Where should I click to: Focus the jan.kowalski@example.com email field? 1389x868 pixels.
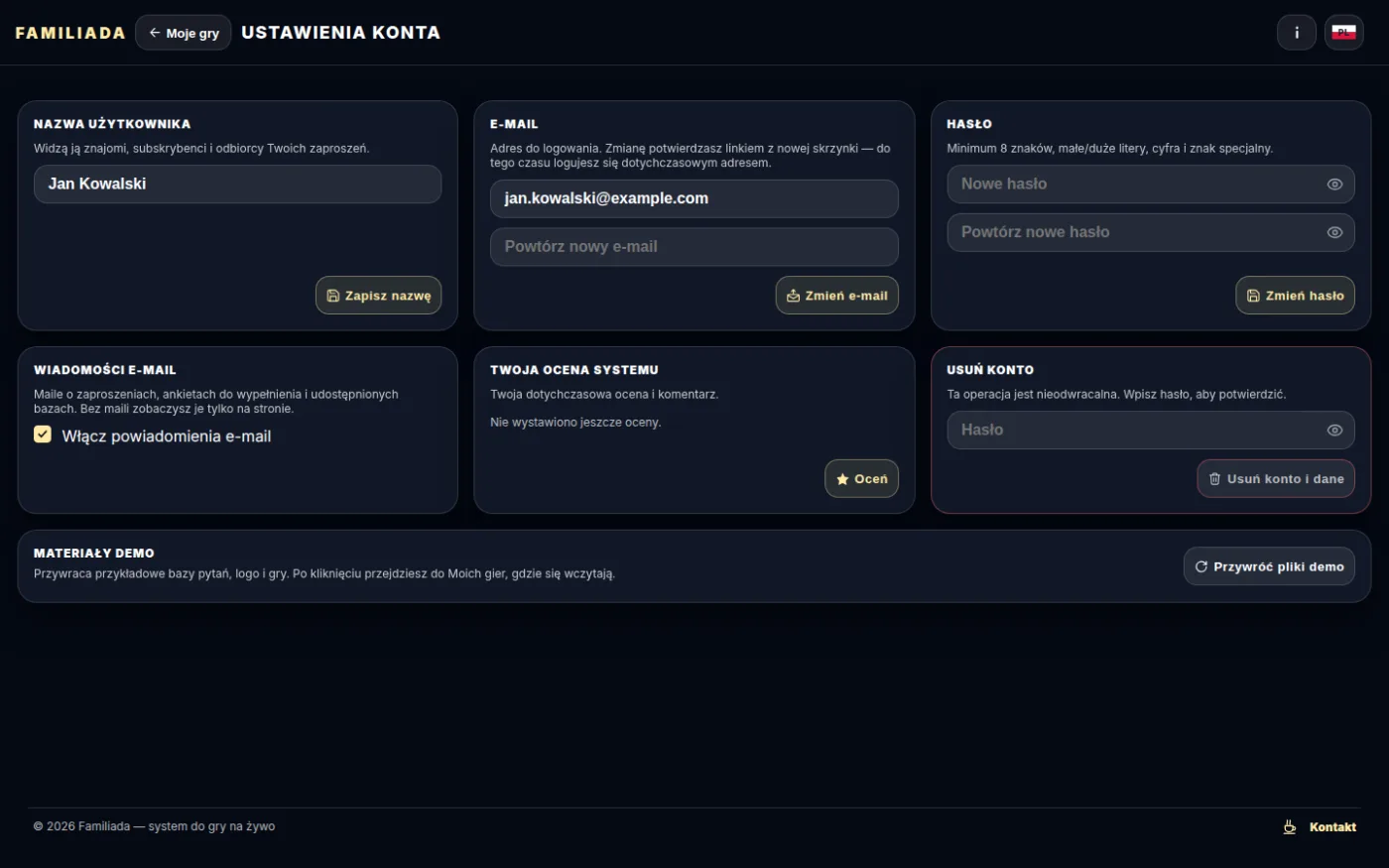[x=694, y=198]
